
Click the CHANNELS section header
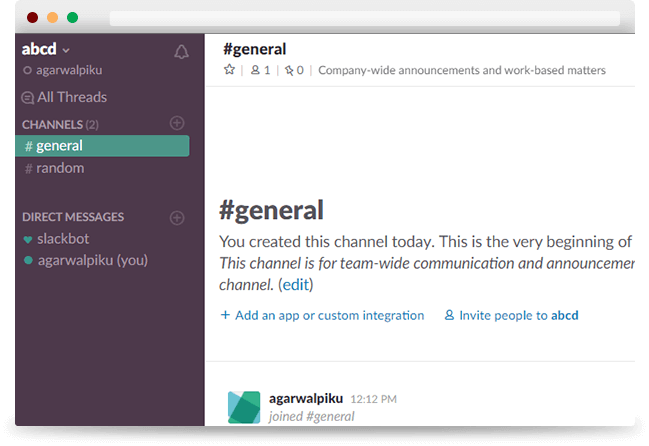(x=60, y=125)
